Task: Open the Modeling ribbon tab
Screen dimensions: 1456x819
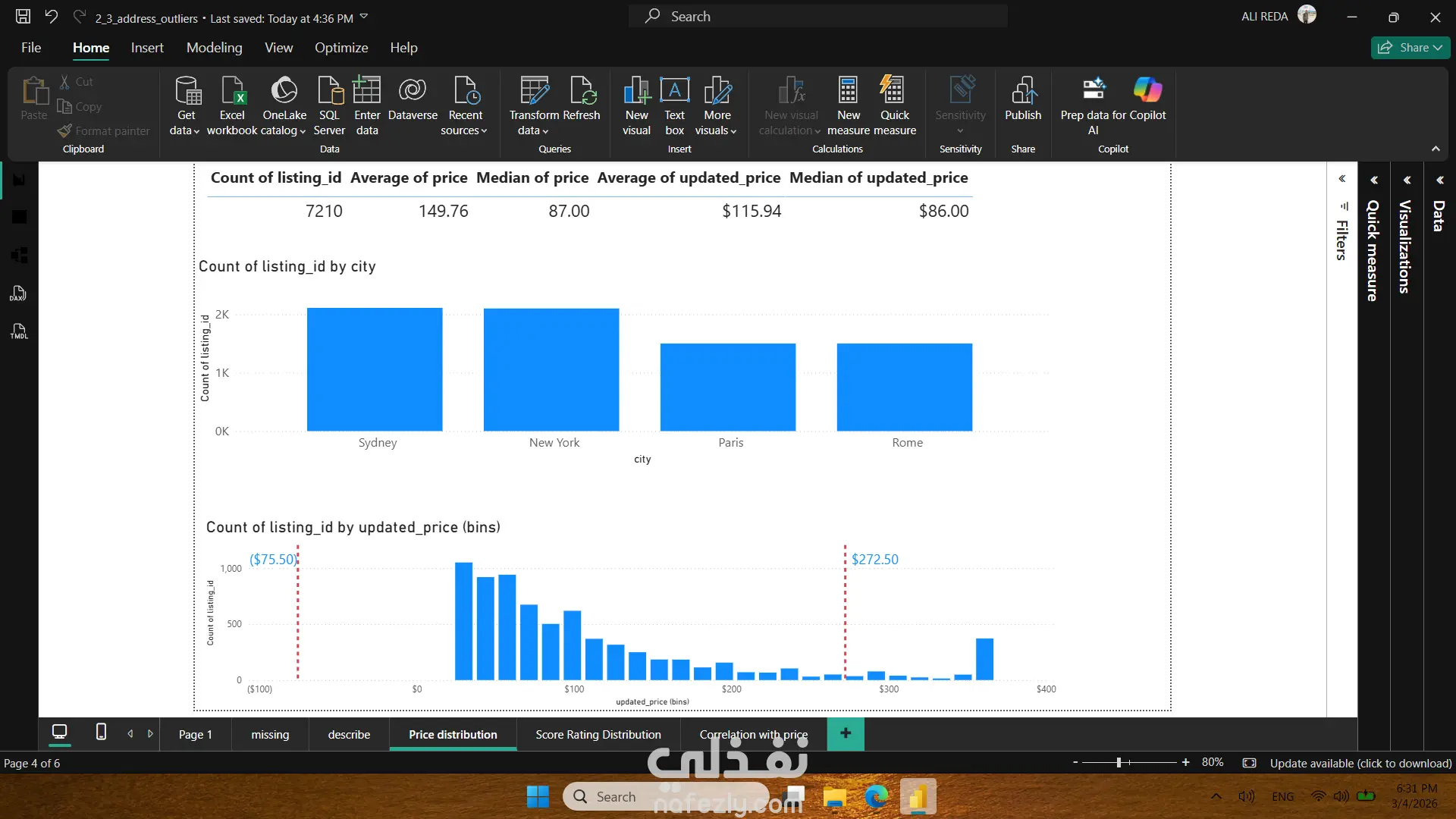Action: (214, 47)
